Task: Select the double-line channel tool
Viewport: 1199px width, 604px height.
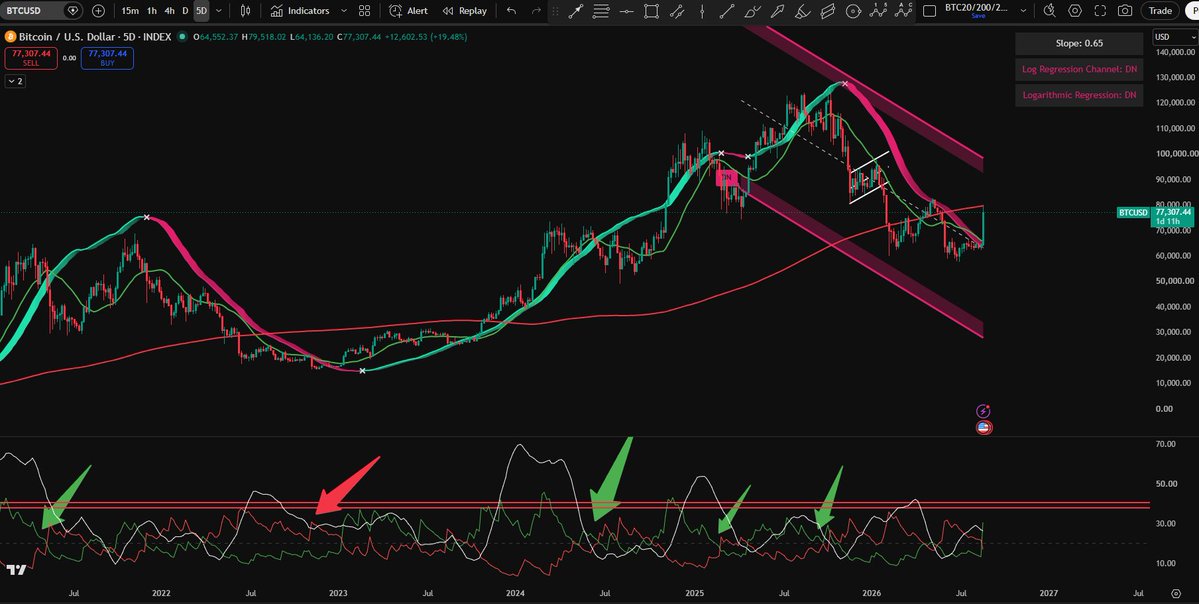Action: tap(676, 11)
